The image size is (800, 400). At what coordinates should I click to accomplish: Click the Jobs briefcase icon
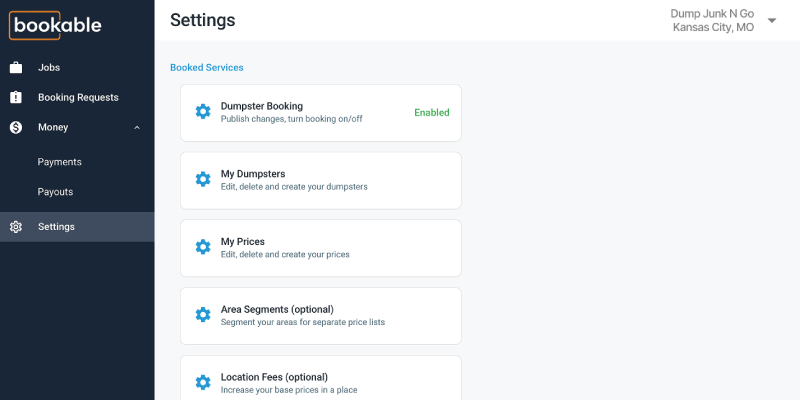(x=16, y=68)
